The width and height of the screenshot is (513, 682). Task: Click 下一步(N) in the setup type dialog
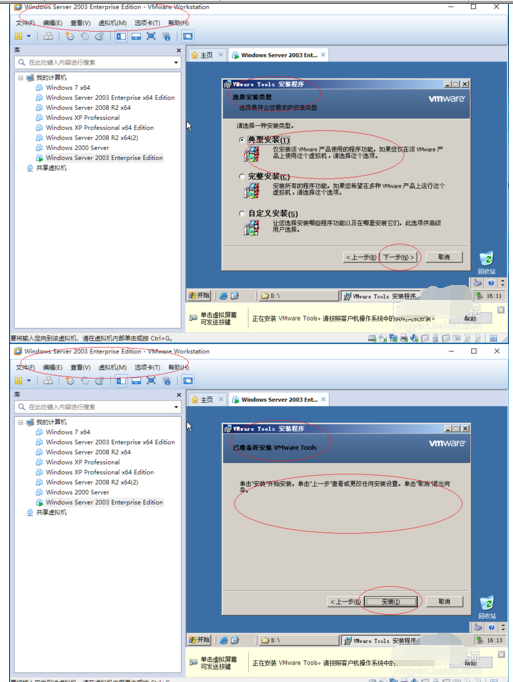398,257
